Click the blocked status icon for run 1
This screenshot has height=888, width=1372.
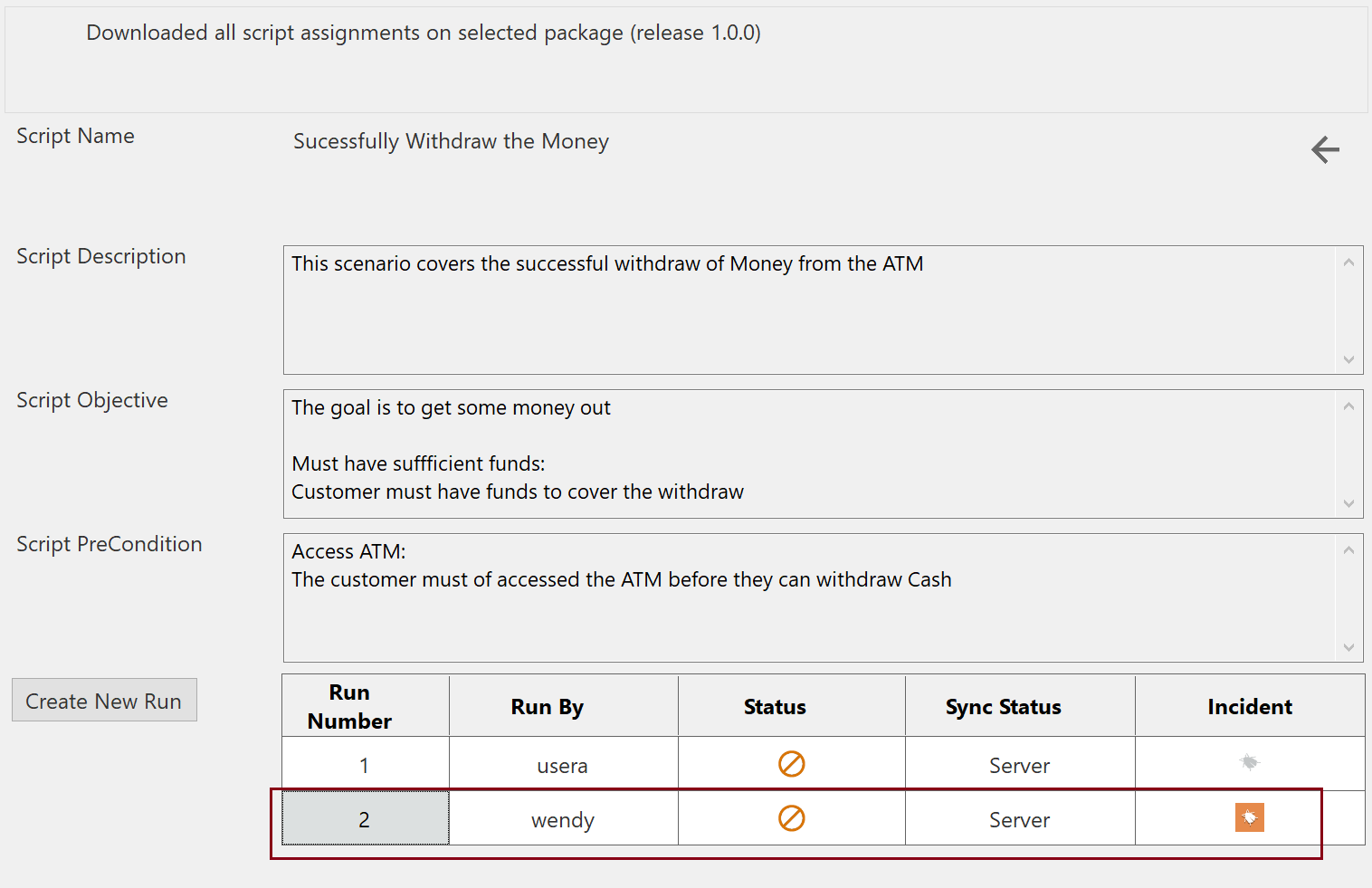791,764
